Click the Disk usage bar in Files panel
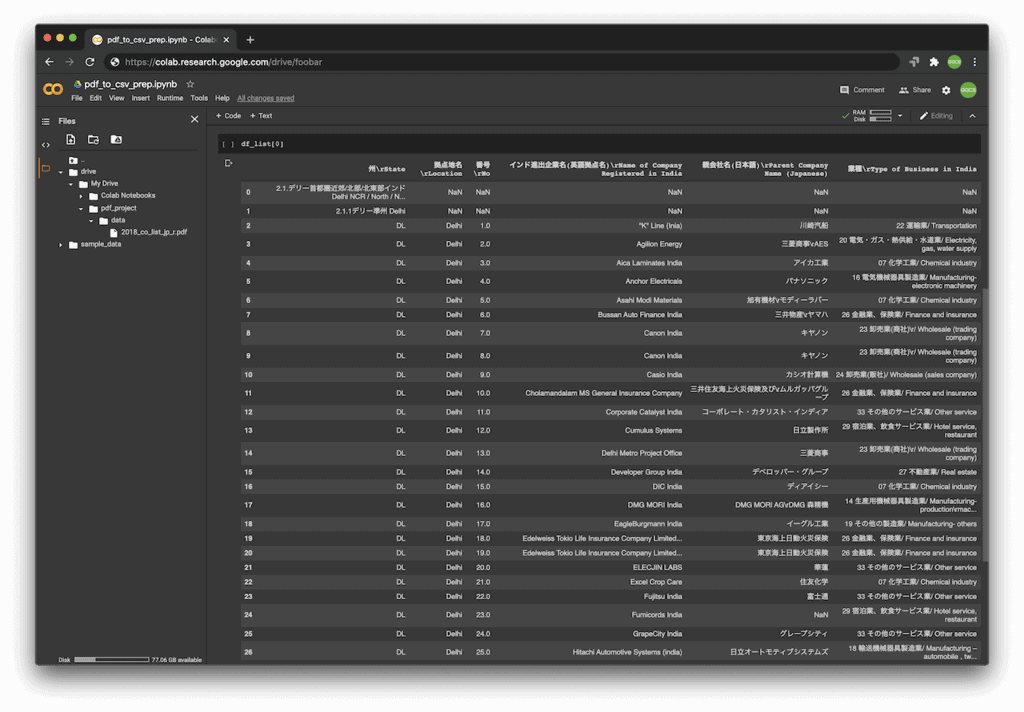Image resolution: width=1024 pixels, height=712 pixels. pos(111,660)
